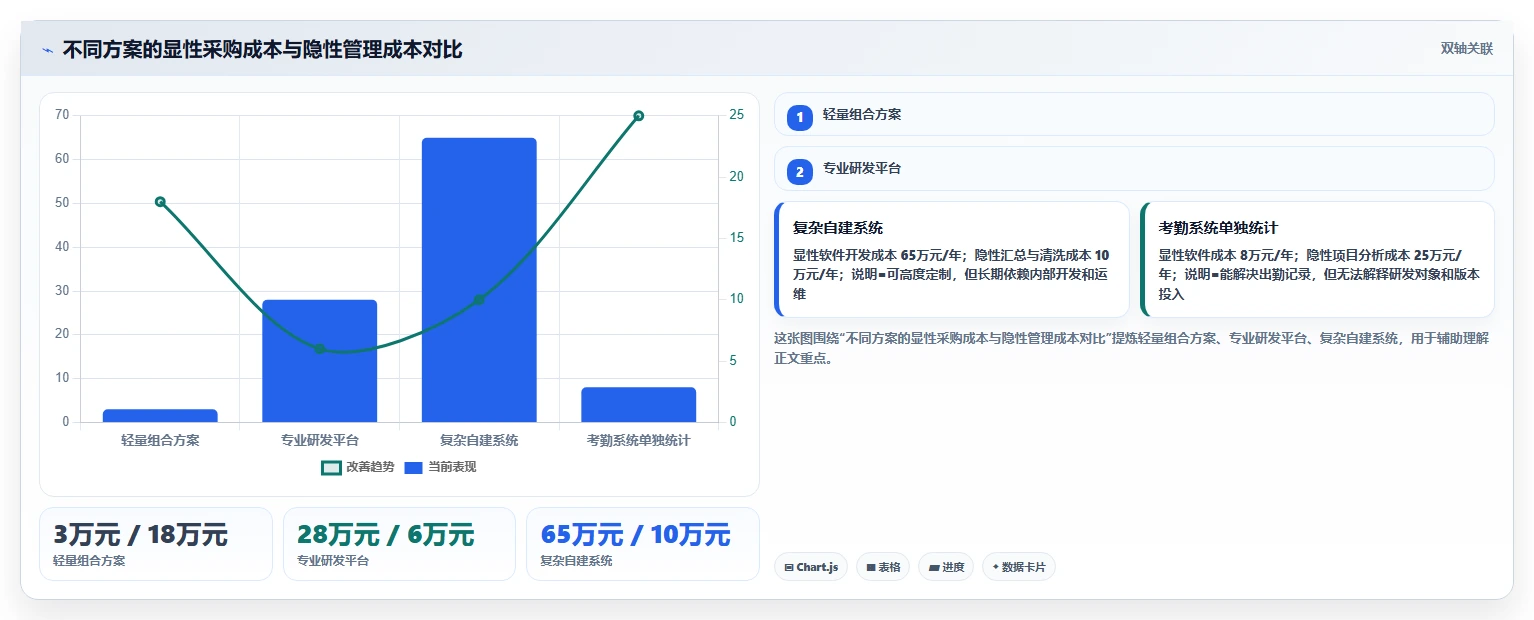Click x-axis label 专业研发平台
This screenshot has width=1534, height=620.
(319, 440)
